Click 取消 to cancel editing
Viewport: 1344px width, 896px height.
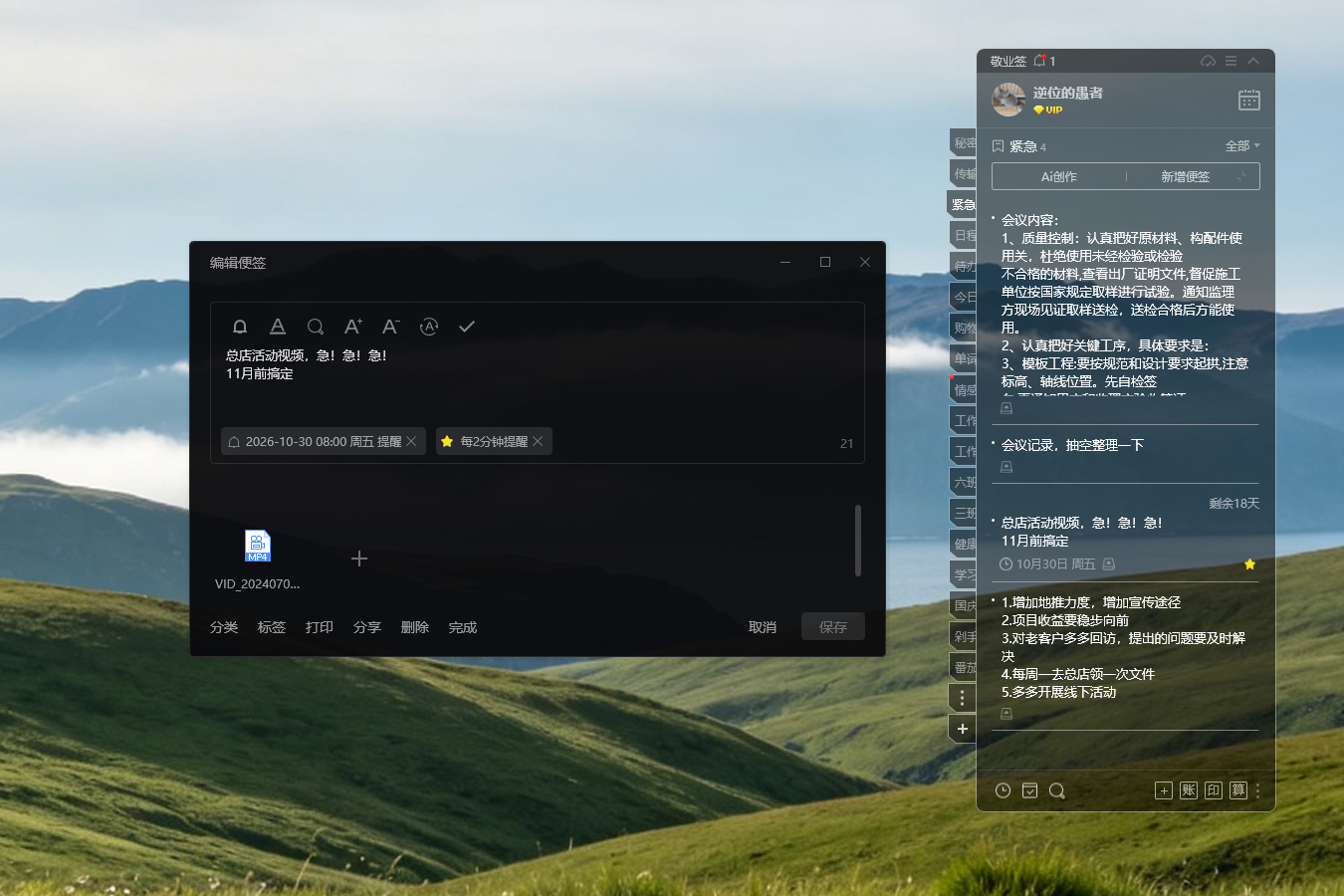pyautogui.click(x=763, y=627)
